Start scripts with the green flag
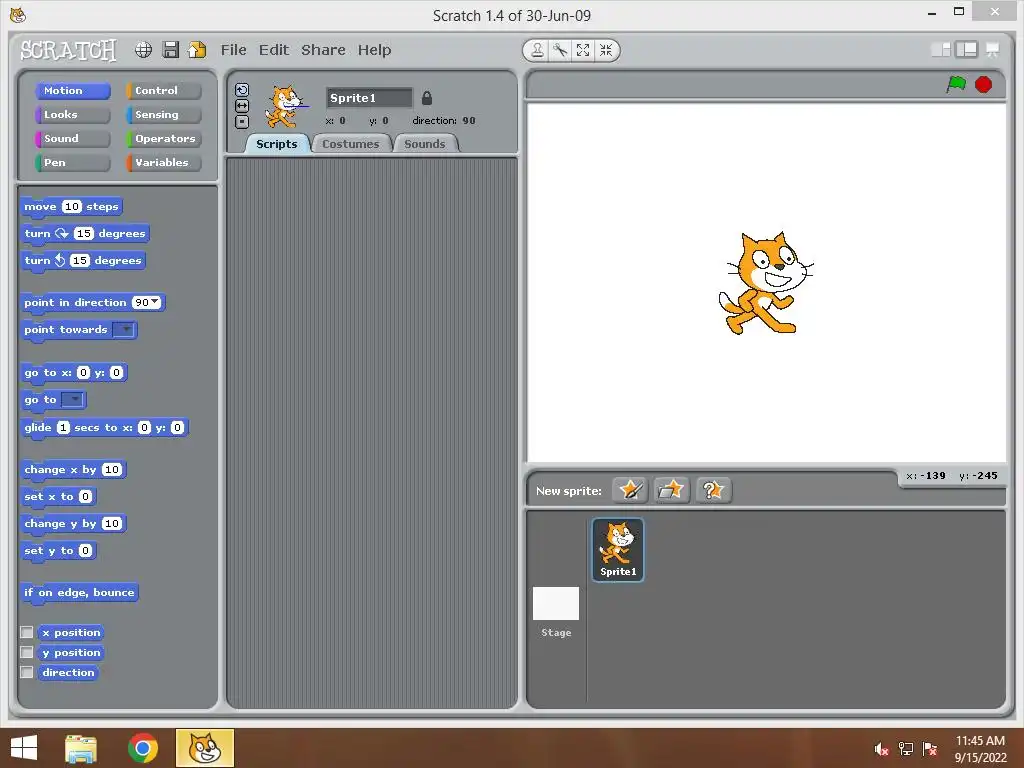This screenshot has height=768, width=1024. (x=956, y=84)
